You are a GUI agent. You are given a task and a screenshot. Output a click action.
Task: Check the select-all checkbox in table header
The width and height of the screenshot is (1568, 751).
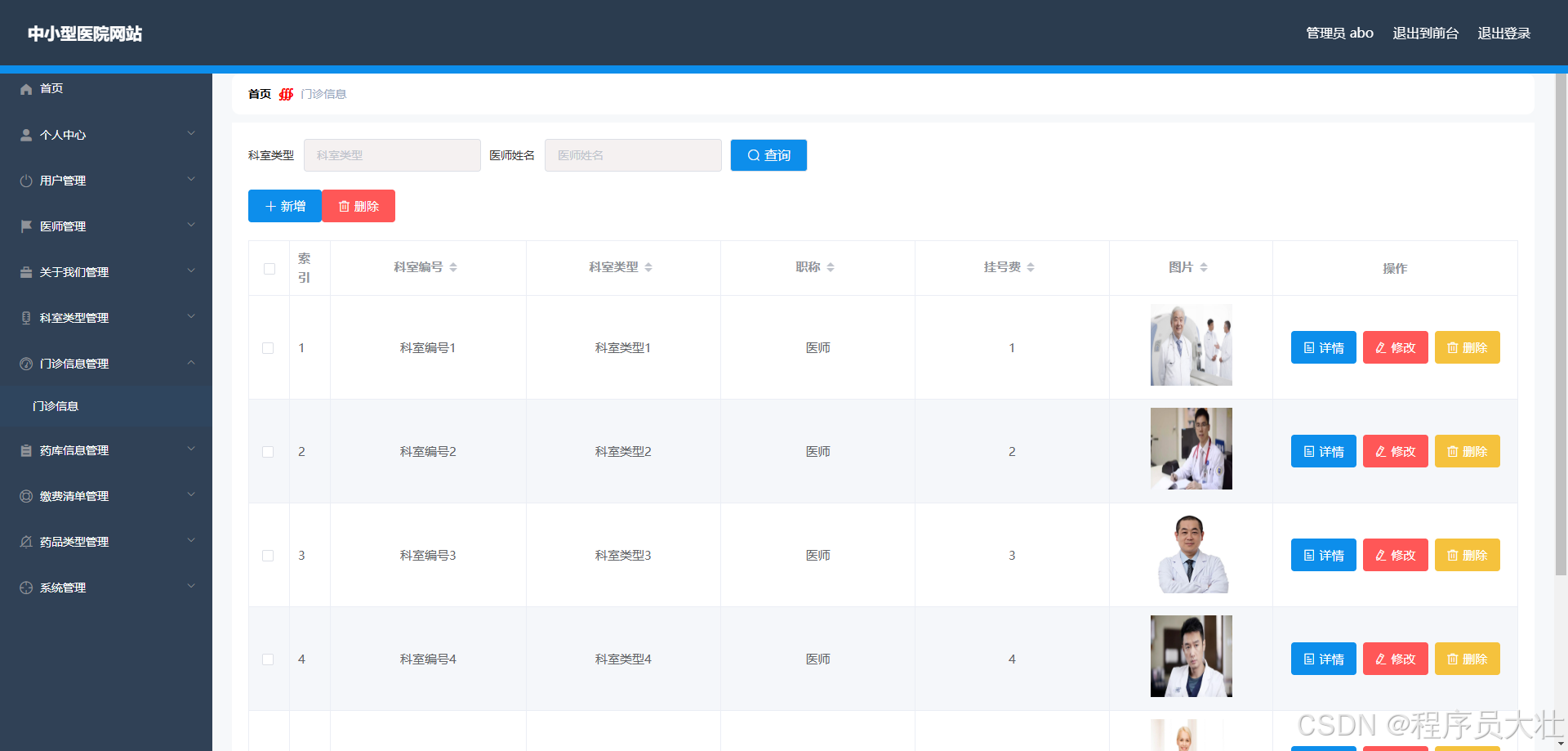(x=269, y=268)
